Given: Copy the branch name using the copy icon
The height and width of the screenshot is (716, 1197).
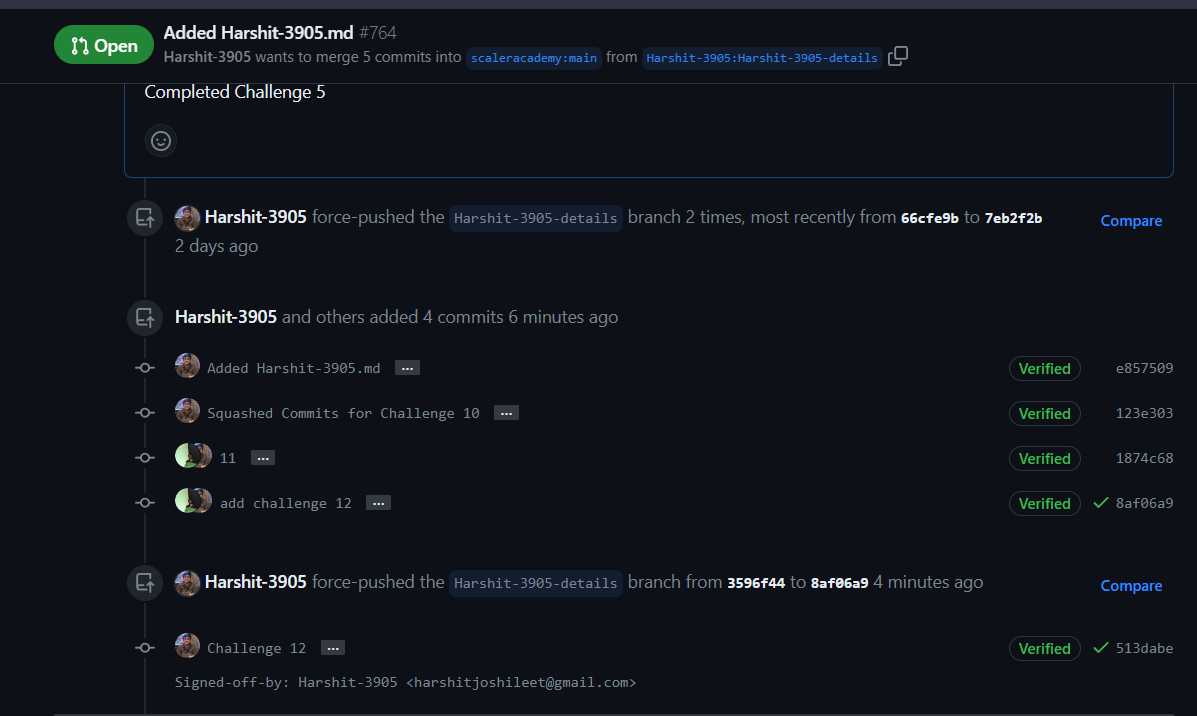Looking at the screenshot, I should [897, 56].
